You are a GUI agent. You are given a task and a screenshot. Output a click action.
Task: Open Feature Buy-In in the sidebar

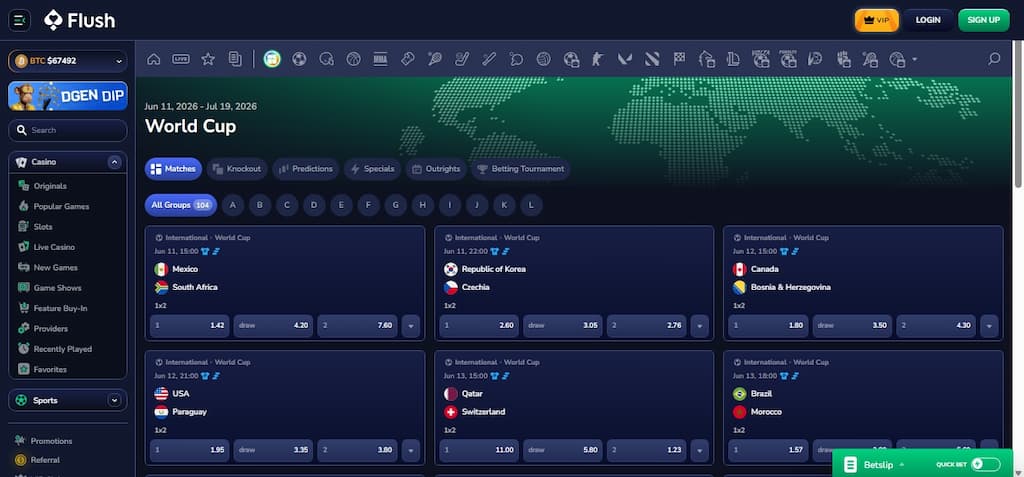click(x=60, y=308)
